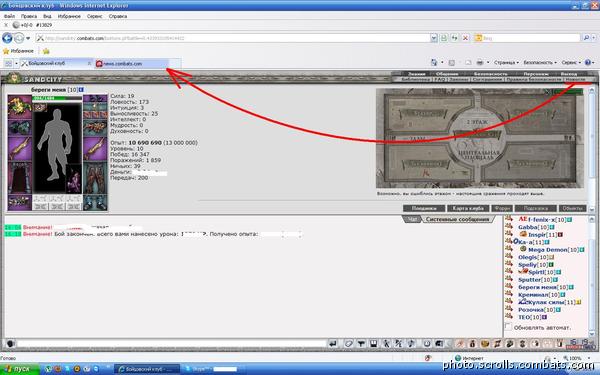Viewport: 600px width, 375px height.
Task: Click the Выход game menu item
Action: (569, 73)
